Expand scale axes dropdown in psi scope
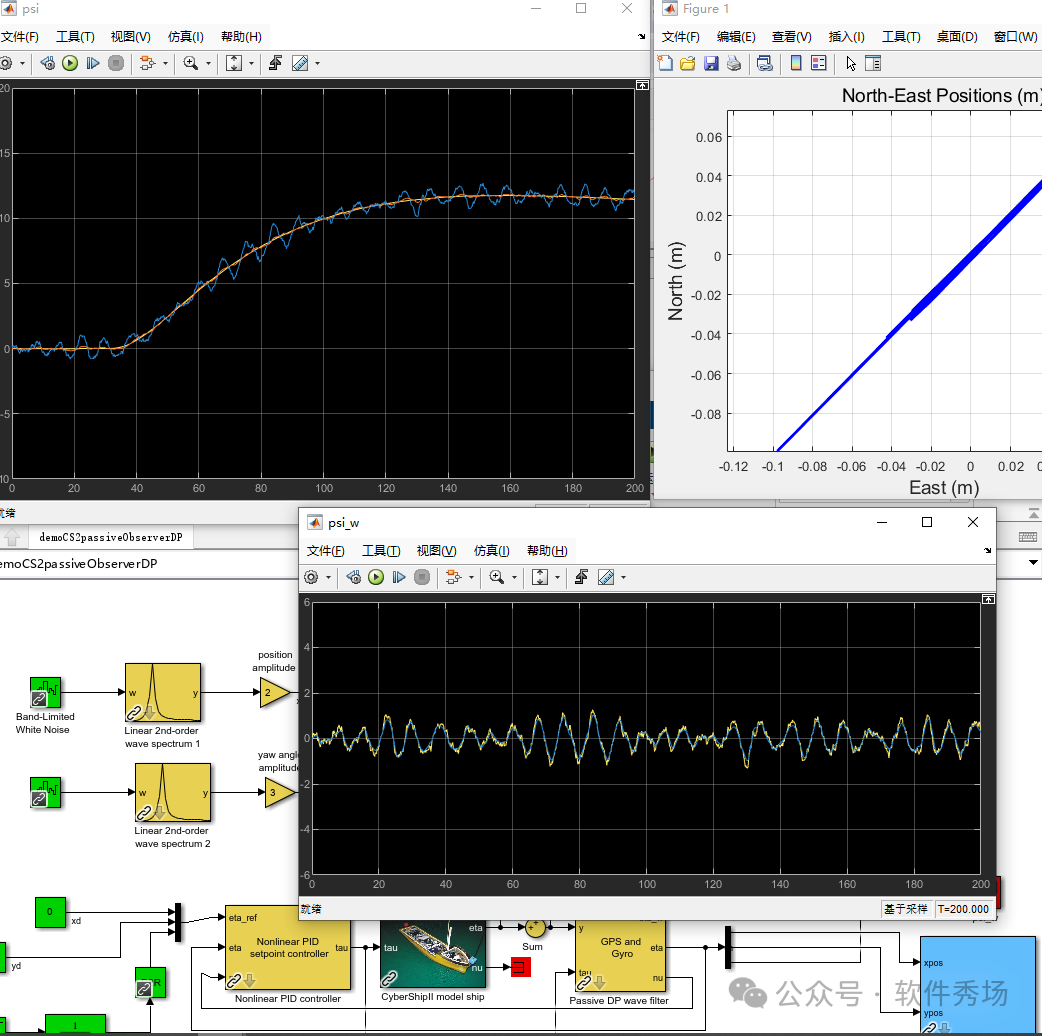1042x1036 pixels. pyautogui.click(x=251, y=64)
